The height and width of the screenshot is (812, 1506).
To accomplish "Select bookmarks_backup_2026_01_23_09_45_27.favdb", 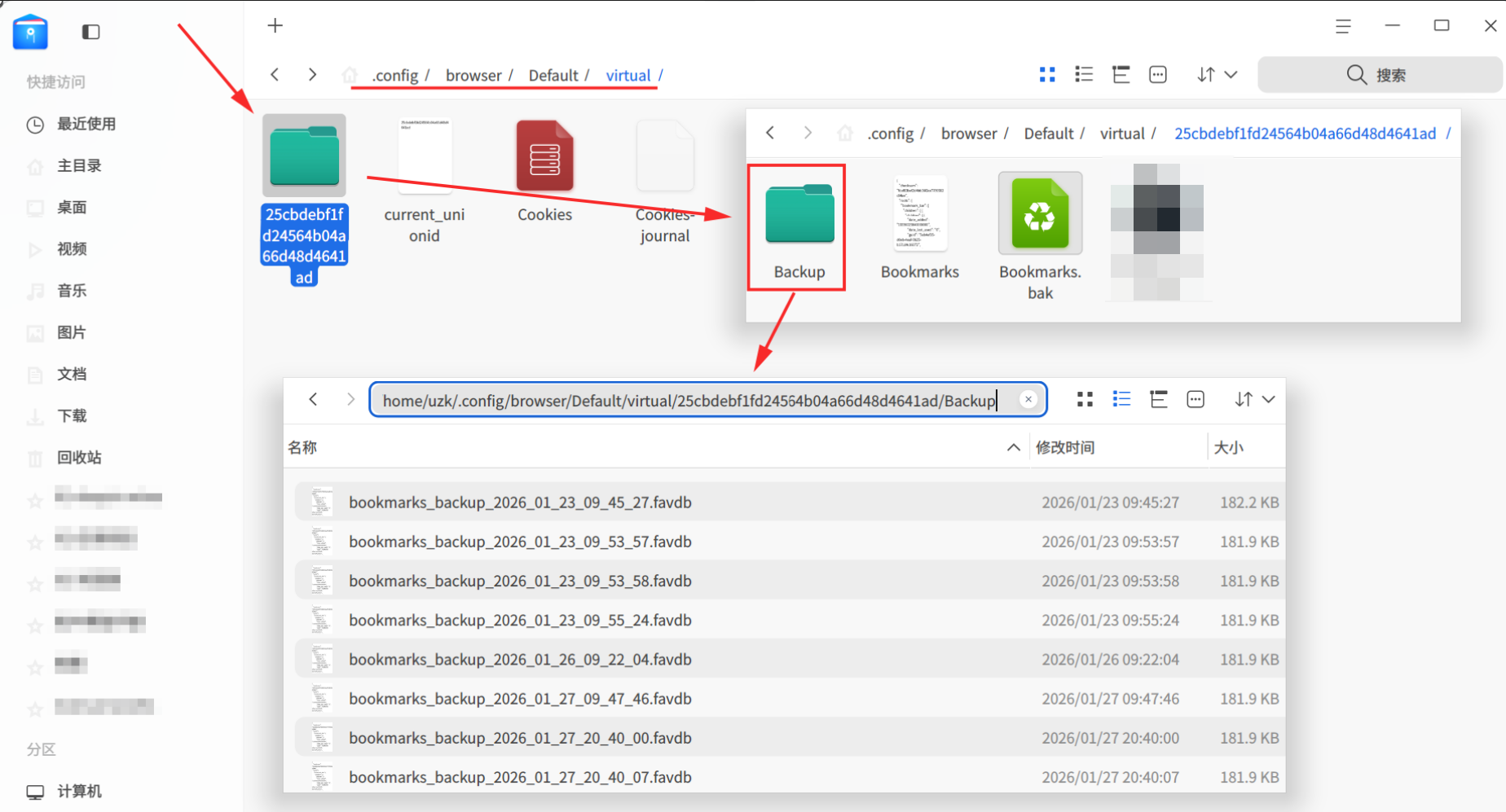I will click(x=790, y=503).
